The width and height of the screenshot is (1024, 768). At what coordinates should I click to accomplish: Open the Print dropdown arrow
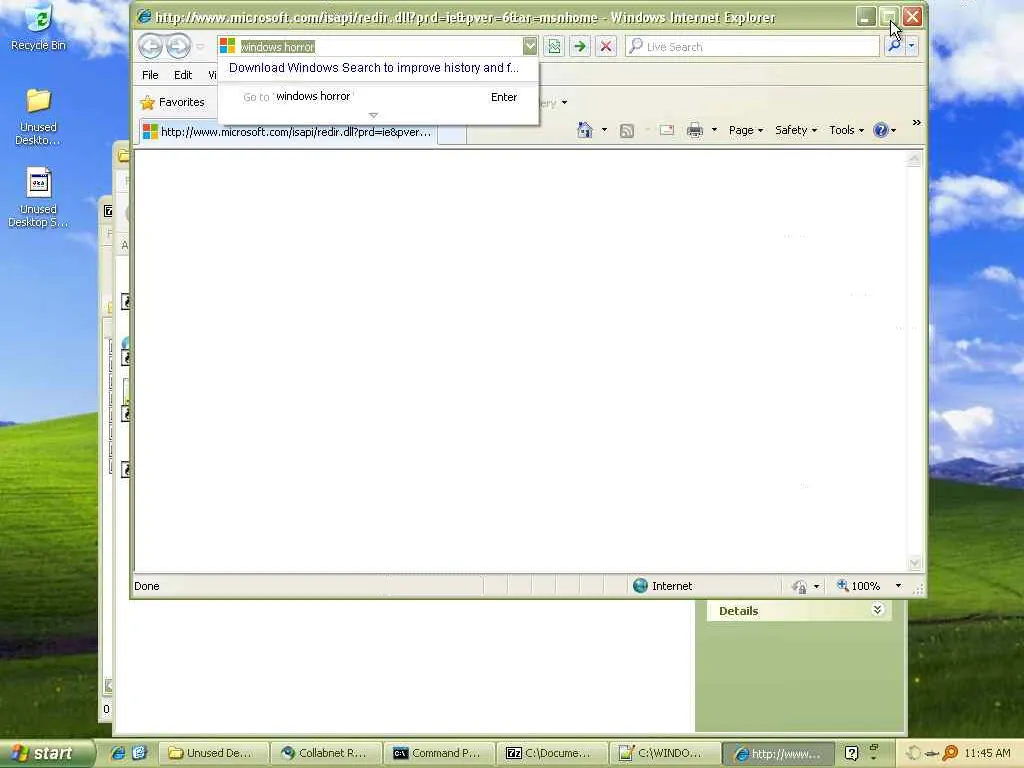point(714,130)
